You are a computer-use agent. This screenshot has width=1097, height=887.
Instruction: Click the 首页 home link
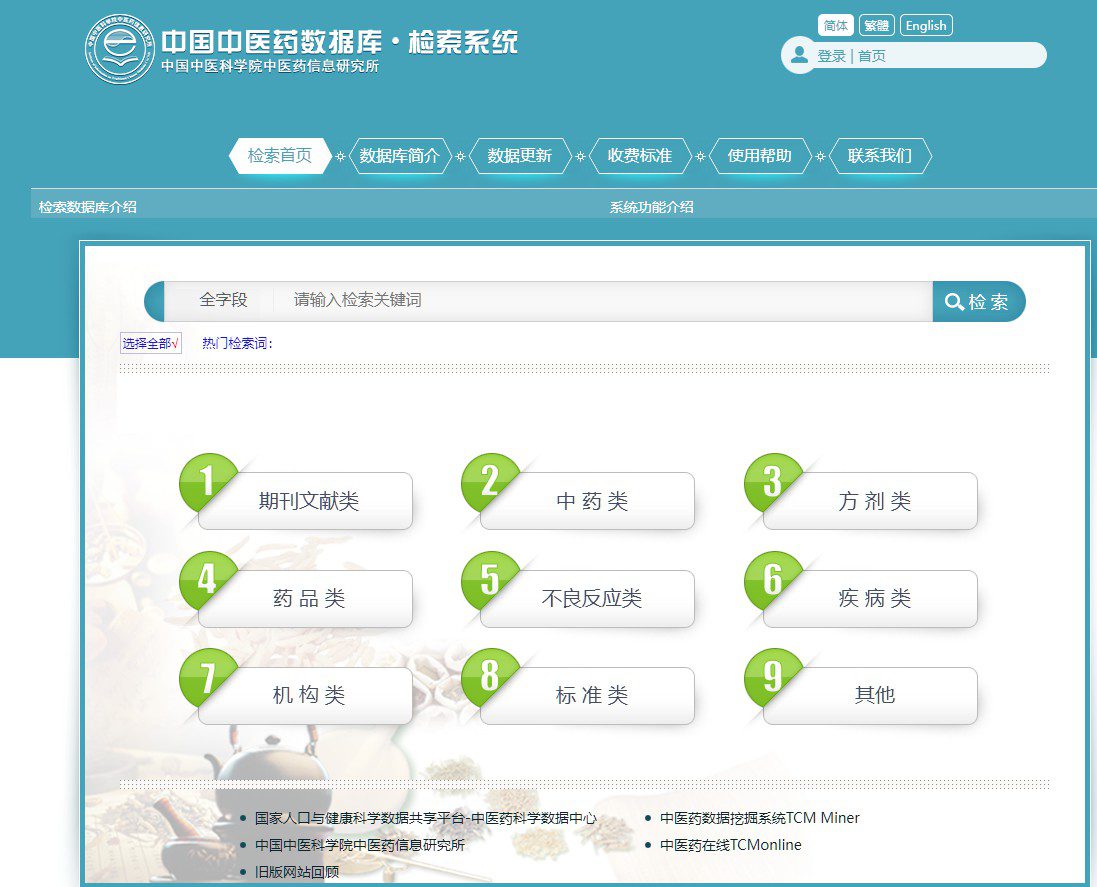(872, 56)
